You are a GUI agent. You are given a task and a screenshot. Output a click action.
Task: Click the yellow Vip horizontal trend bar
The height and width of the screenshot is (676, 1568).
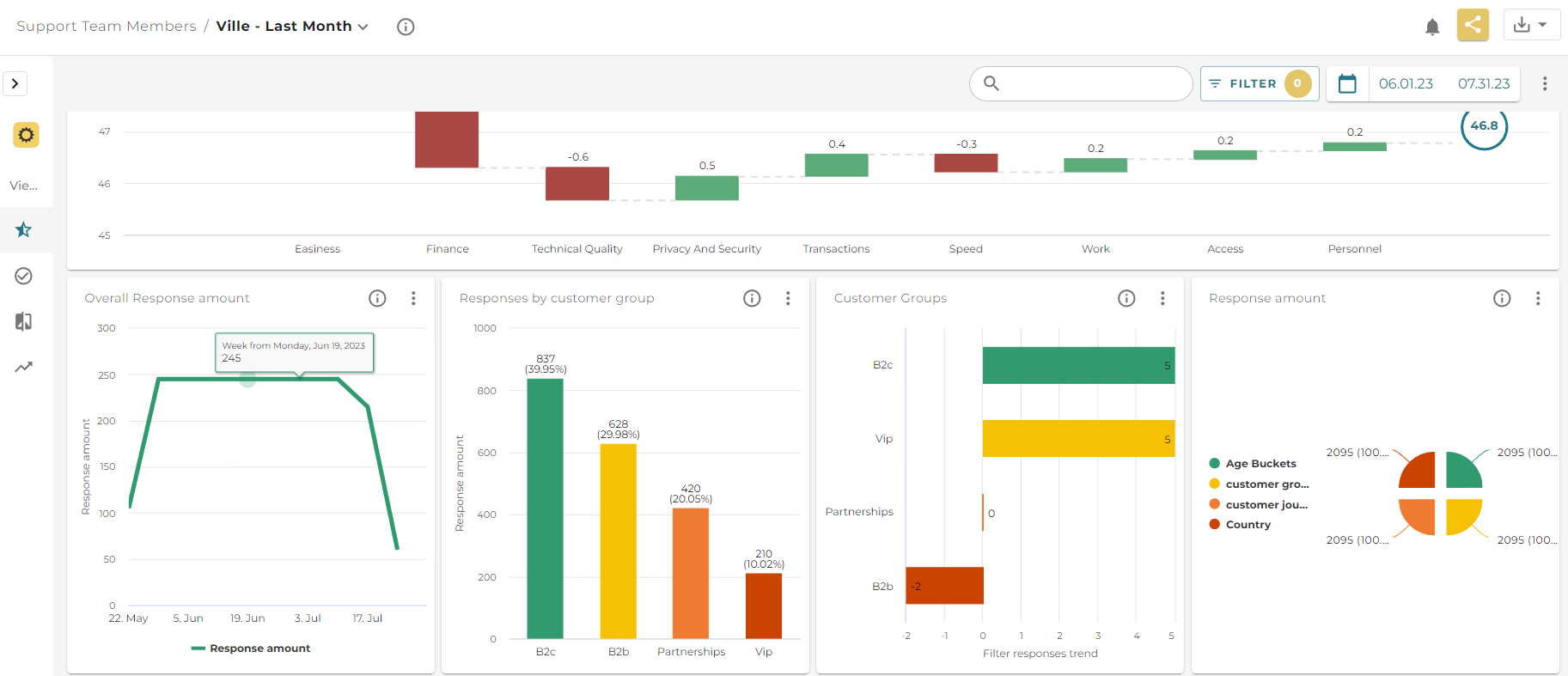(x=1078, y=438)
